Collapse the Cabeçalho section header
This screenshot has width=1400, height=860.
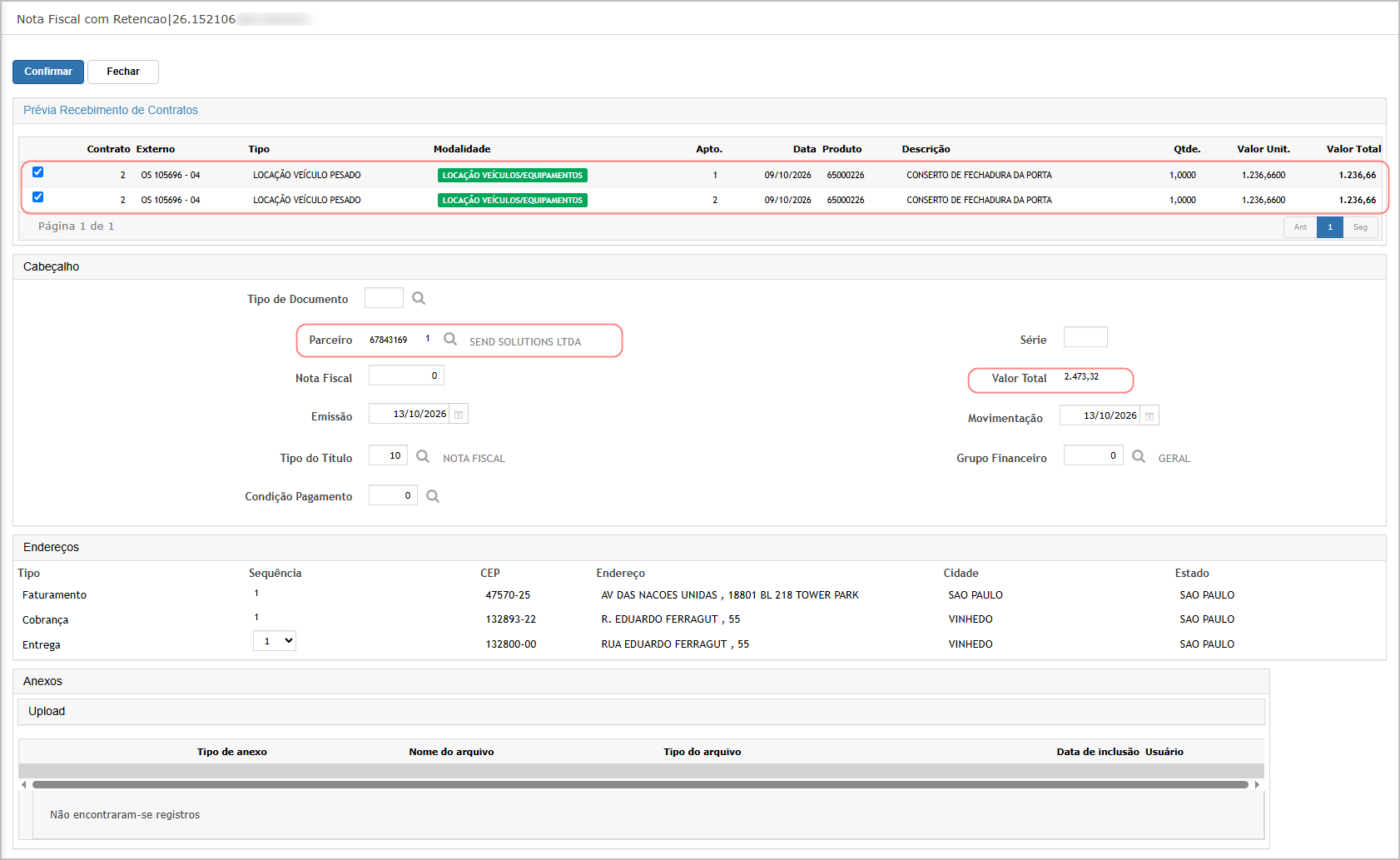[699, 266]
